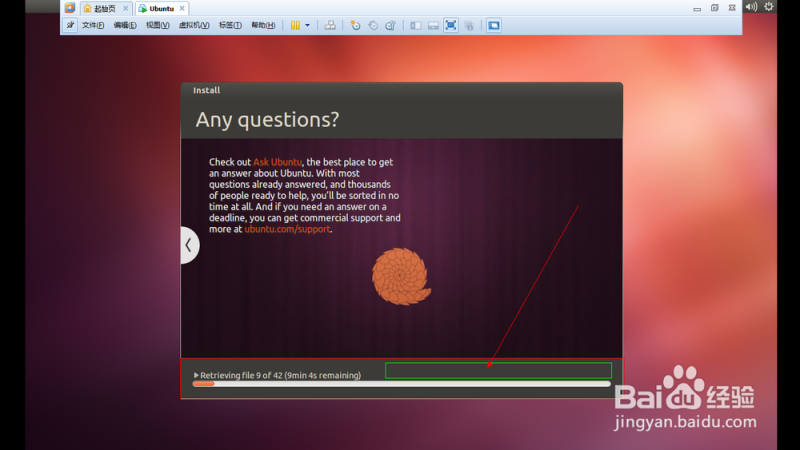
Task: Restore the VMware window size
Action: coord(715,8)
